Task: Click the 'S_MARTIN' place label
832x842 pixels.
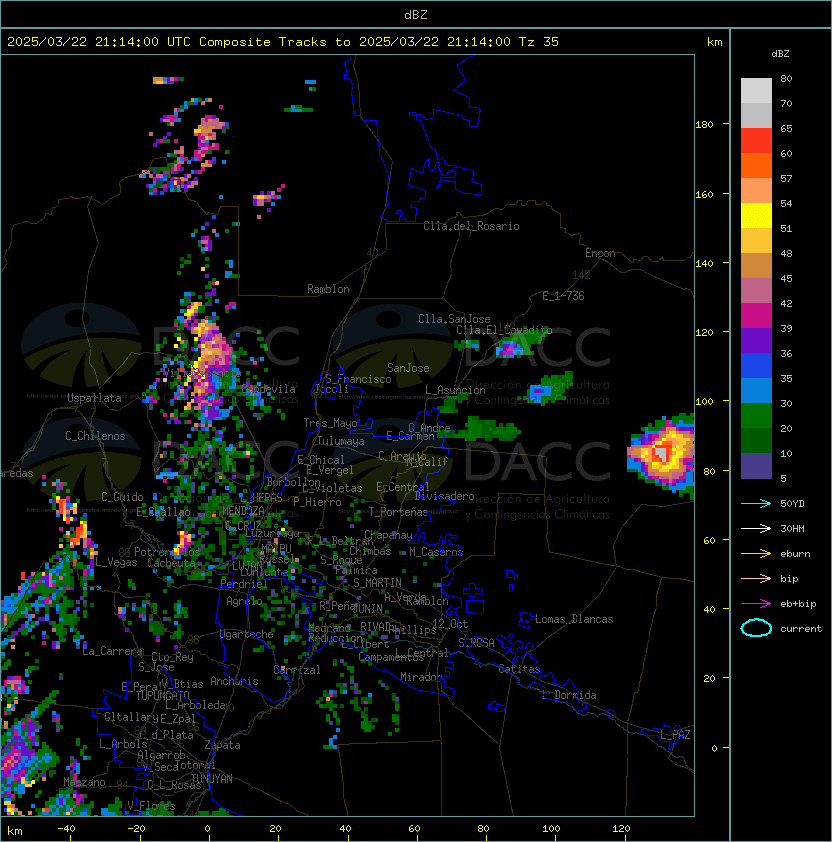Action: (377, 583)
